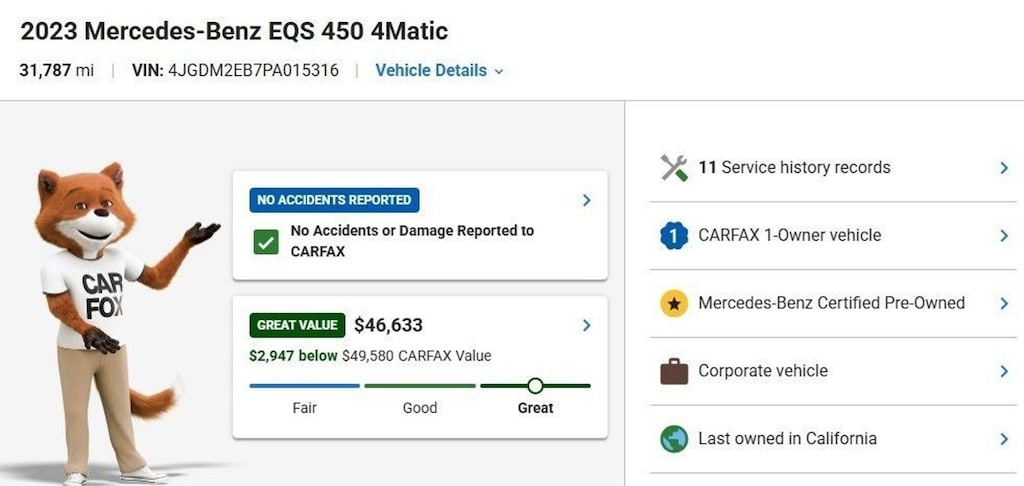This screenshot has height=486, width=1024.
Task: Open arrow on Great Value price card
Action: tap(586, 325)
